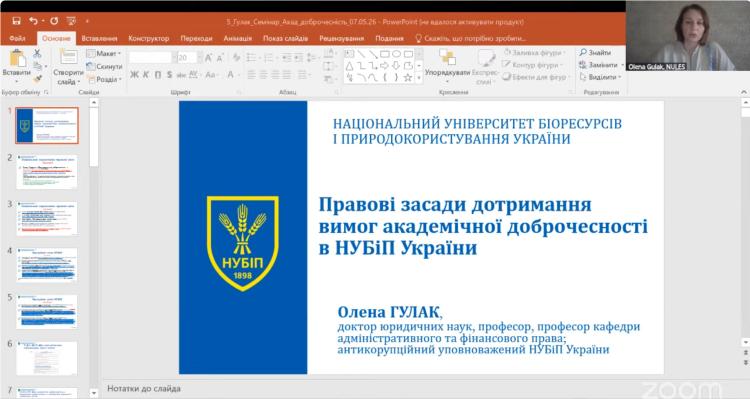This screenshot has height=399, width=750.
Task: Pick the triangle shape in gallery
Action: 349,66
